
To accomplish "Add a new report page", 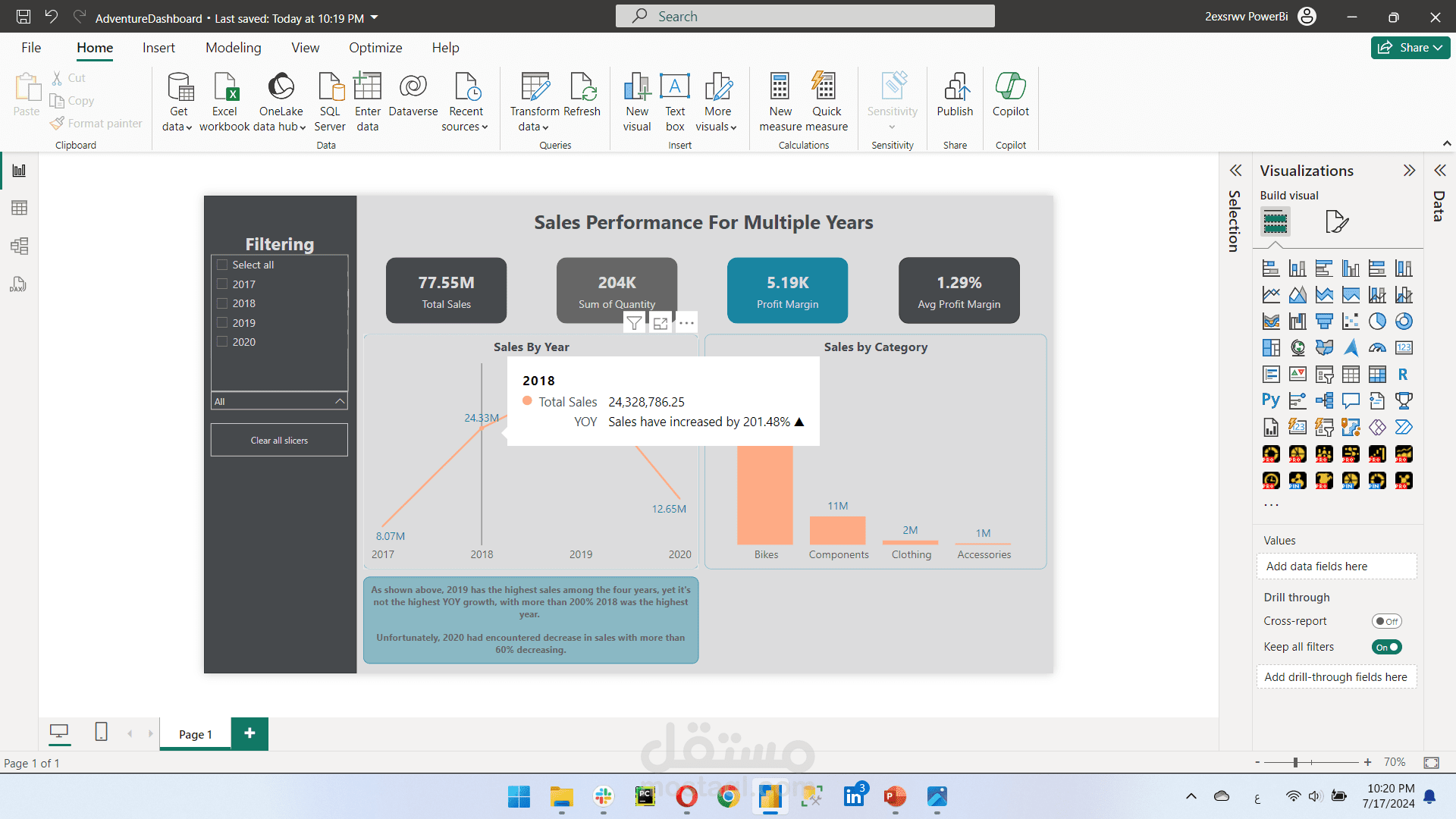I will coord(249,733).
